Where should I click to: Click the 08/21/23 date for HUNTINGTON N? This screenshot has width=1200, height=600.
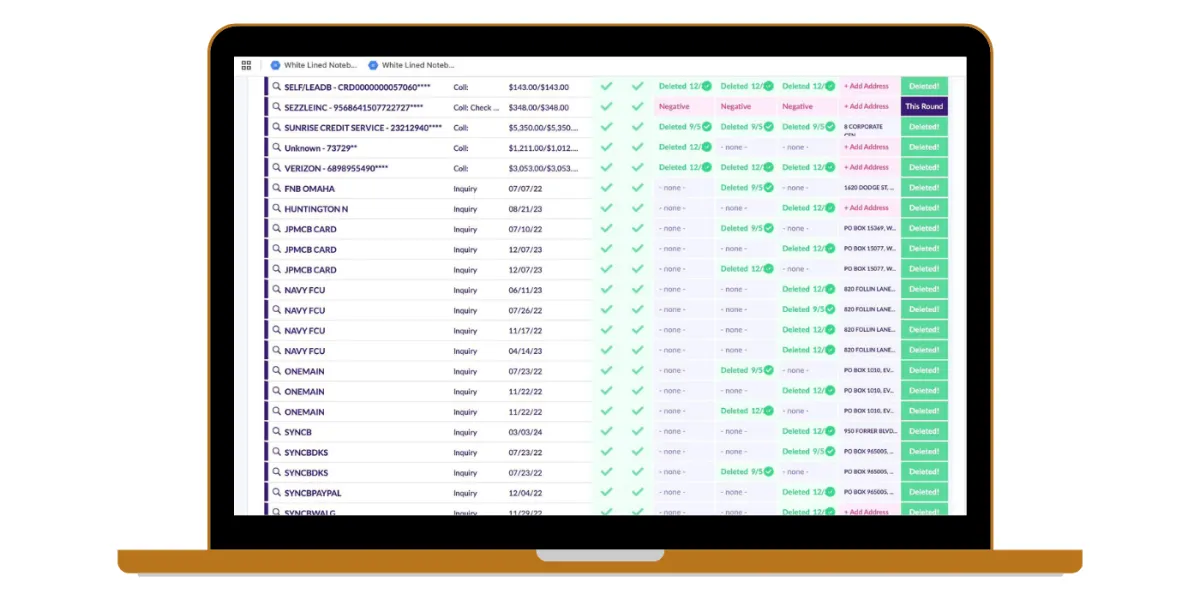(523, 209)
